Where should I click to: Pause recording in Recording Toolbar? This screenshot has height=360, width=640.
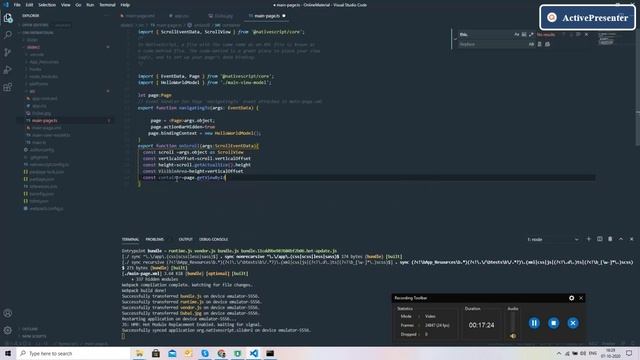point(534,323)
